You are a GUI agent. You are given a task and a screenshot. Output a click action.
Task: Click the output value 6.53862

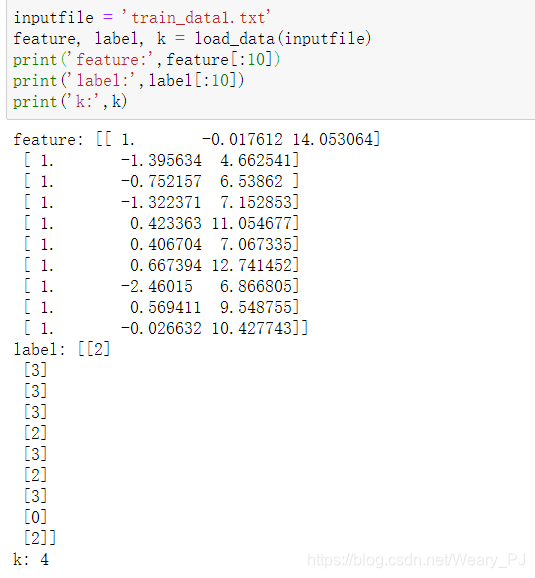(251, 182)
